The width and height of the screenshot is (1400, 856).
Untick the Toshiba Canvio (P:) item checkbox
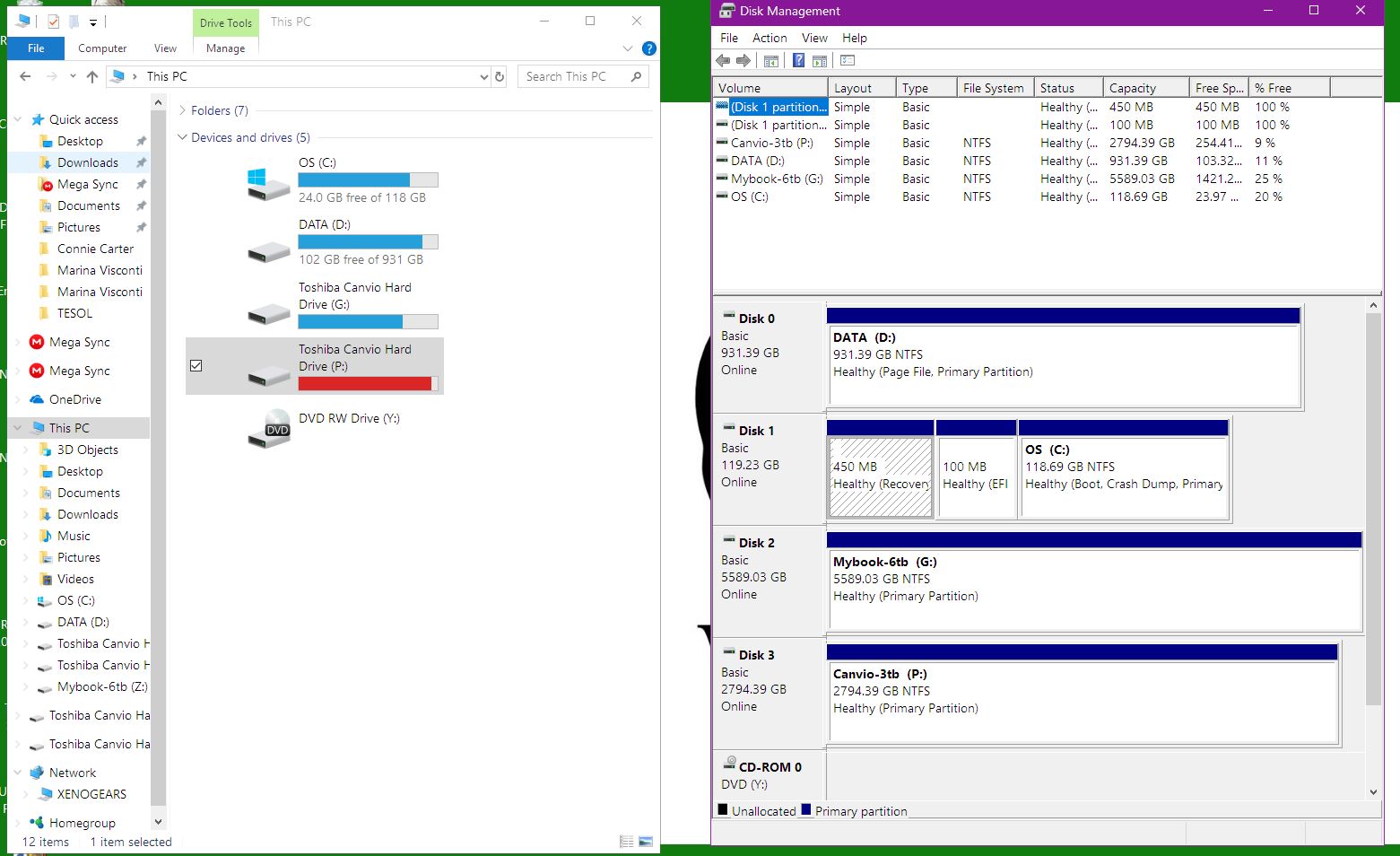[196, 365]
